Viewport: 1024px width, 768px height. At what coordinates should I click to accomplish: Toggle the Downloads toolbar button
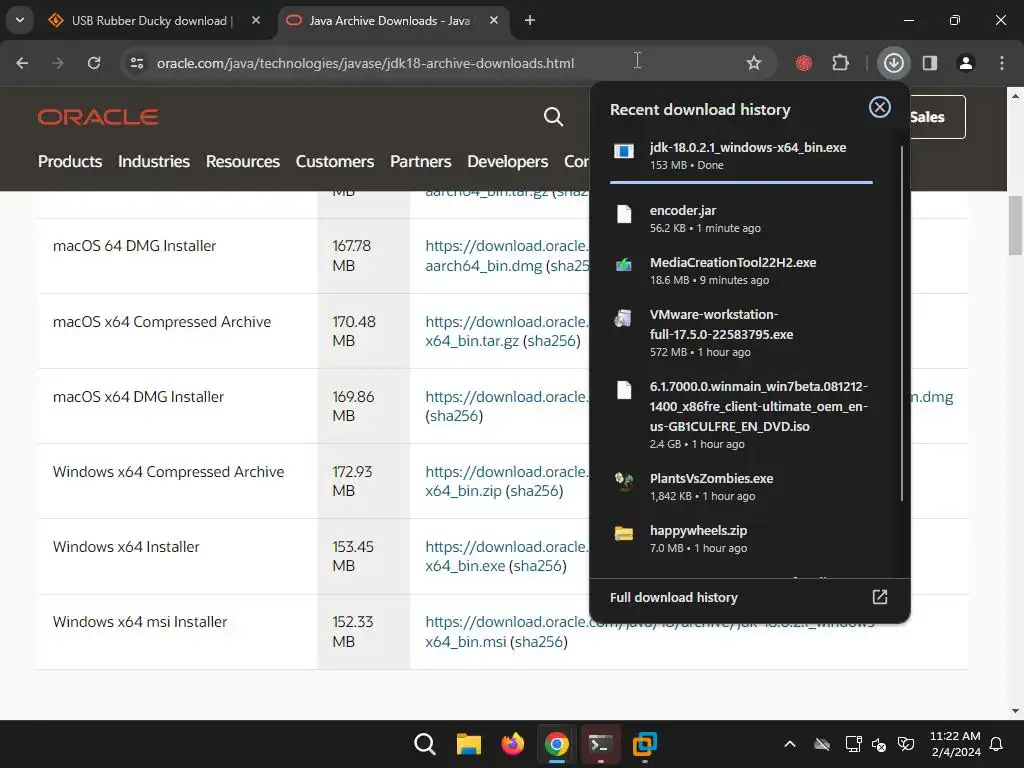[x=893, y=63]
